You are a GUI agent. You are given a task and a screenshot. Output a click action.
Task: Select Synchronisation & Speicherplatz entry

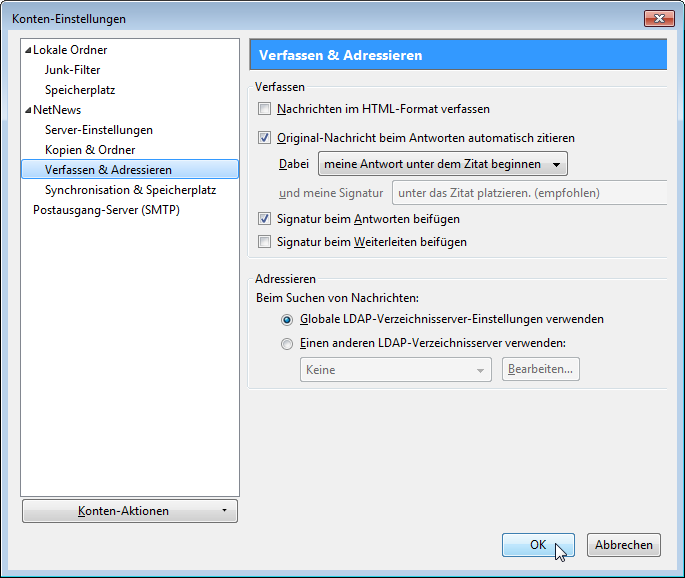(130, 190)
